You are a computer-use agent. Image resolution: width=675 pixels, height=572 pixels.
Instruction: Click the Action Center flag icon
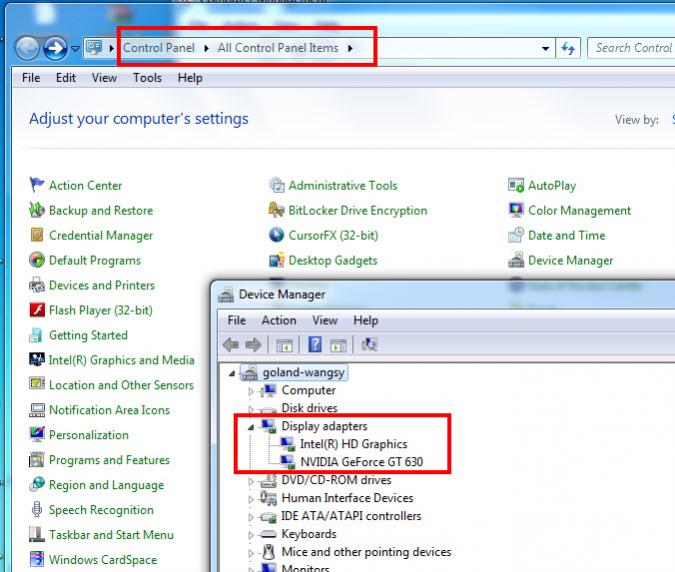[x=37, y=185]
